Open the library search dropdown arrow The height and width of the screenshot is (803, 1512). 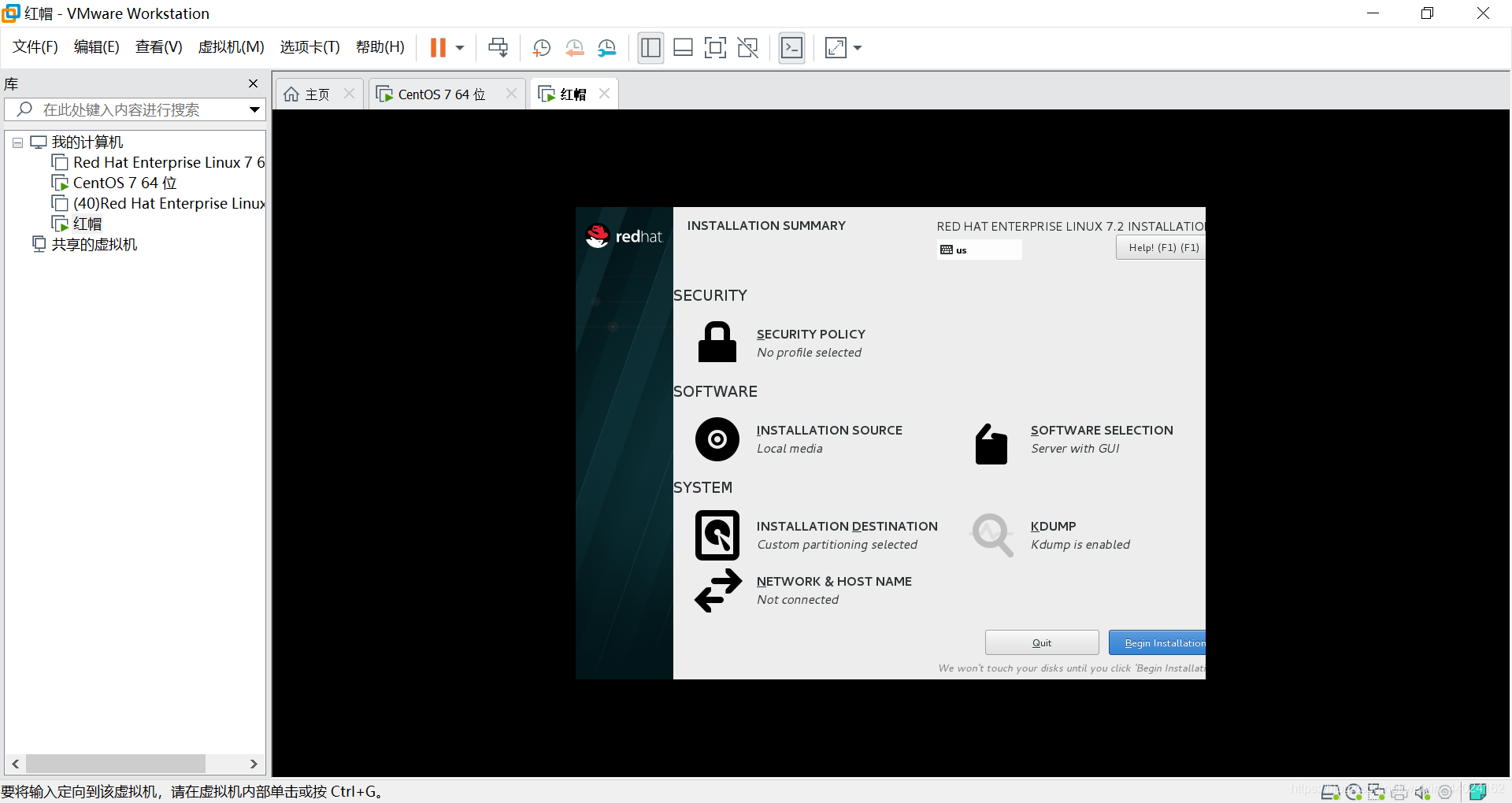[x=254, y=109]
